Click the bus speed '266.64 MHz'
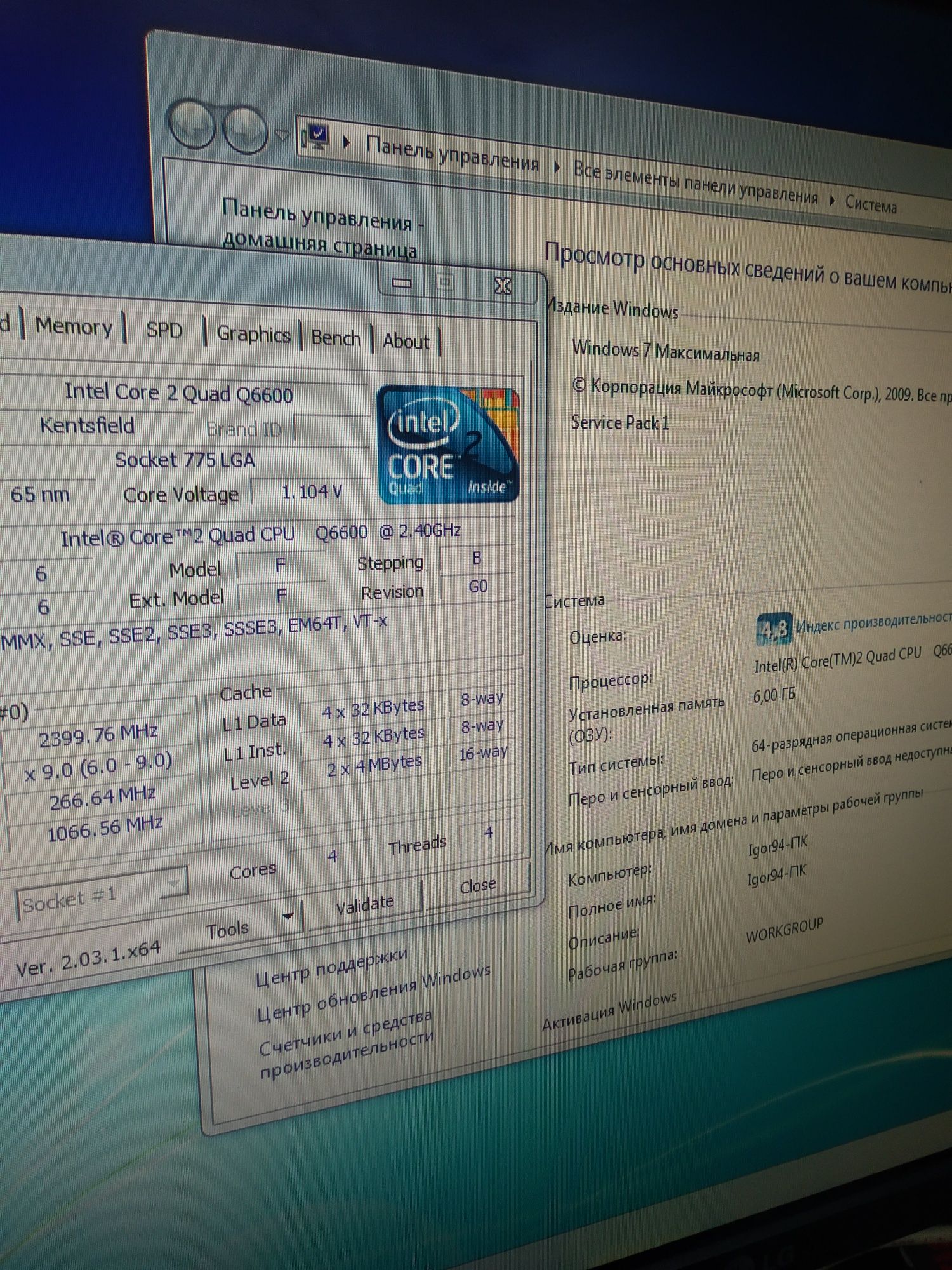The width and height of the screenshot is (952, 1270). (102, 798)
